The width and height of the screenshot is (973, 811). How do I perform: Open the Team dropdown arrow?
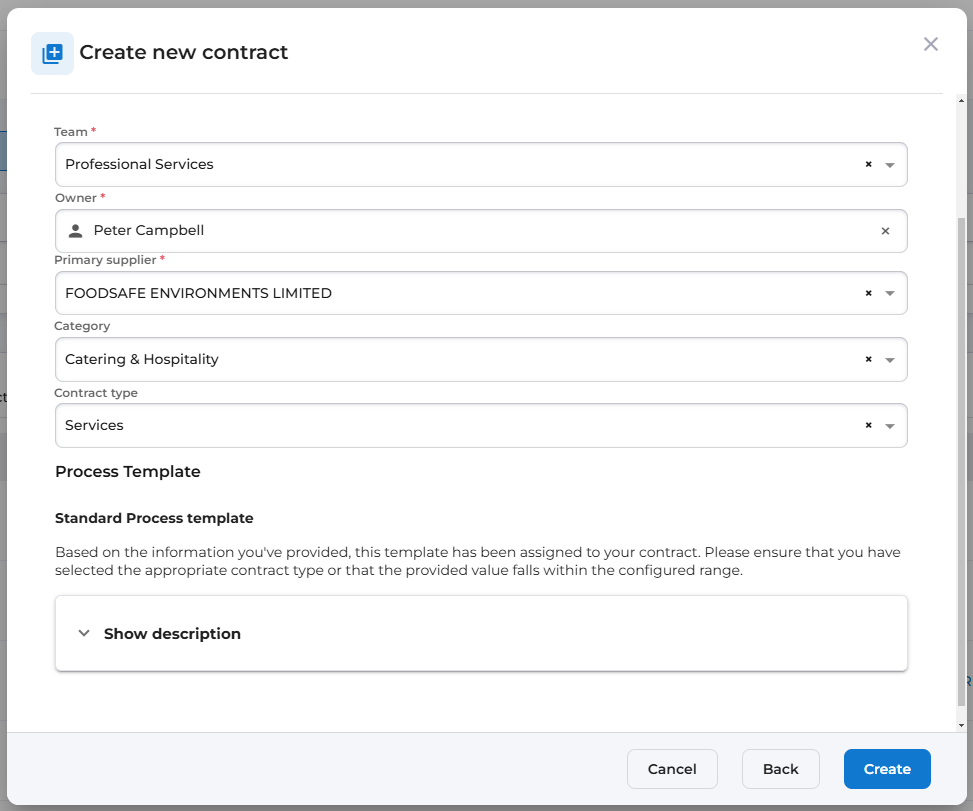890,164
